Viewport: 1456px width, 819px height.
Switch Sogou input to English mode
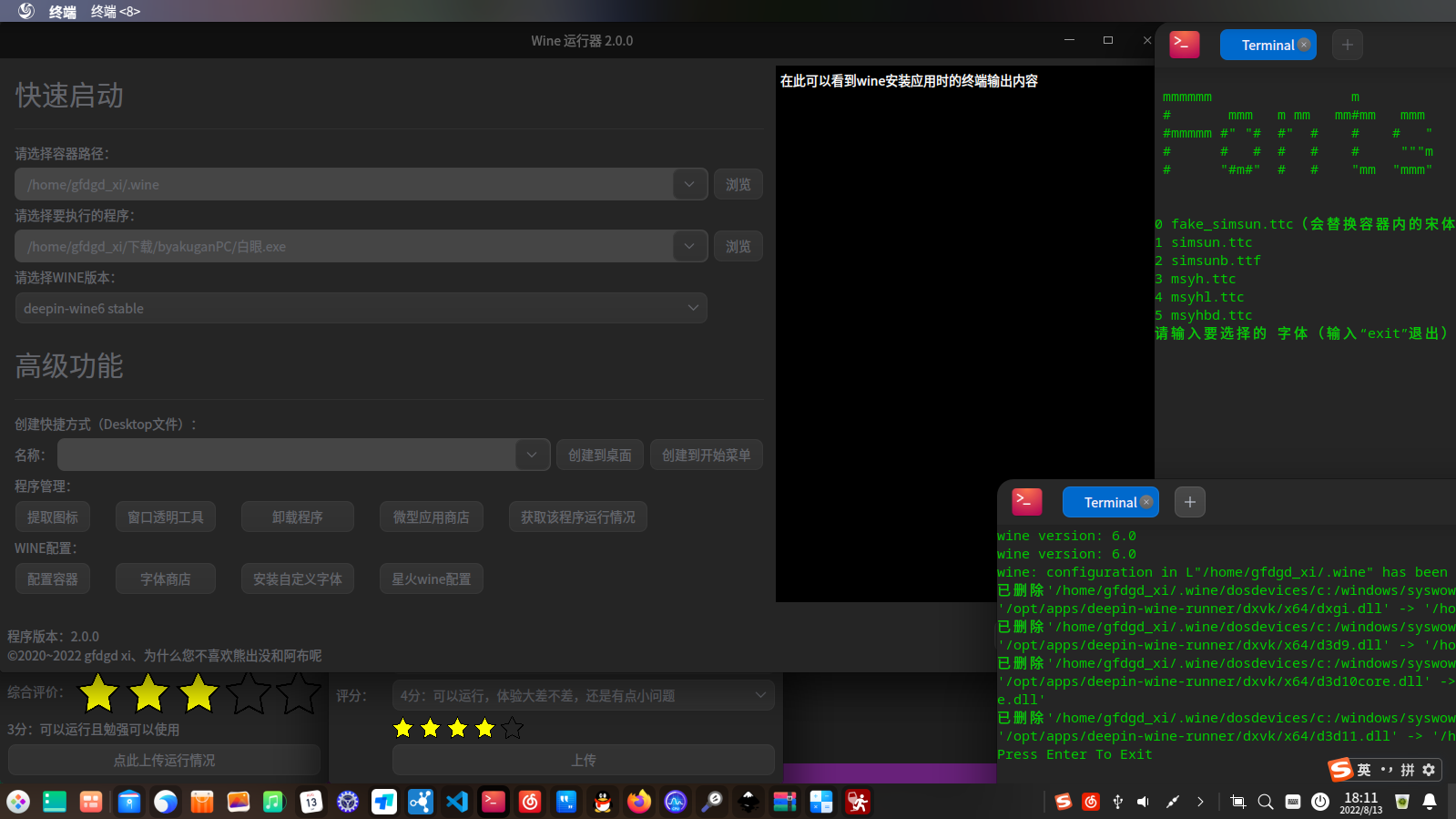click(1364, 770)
